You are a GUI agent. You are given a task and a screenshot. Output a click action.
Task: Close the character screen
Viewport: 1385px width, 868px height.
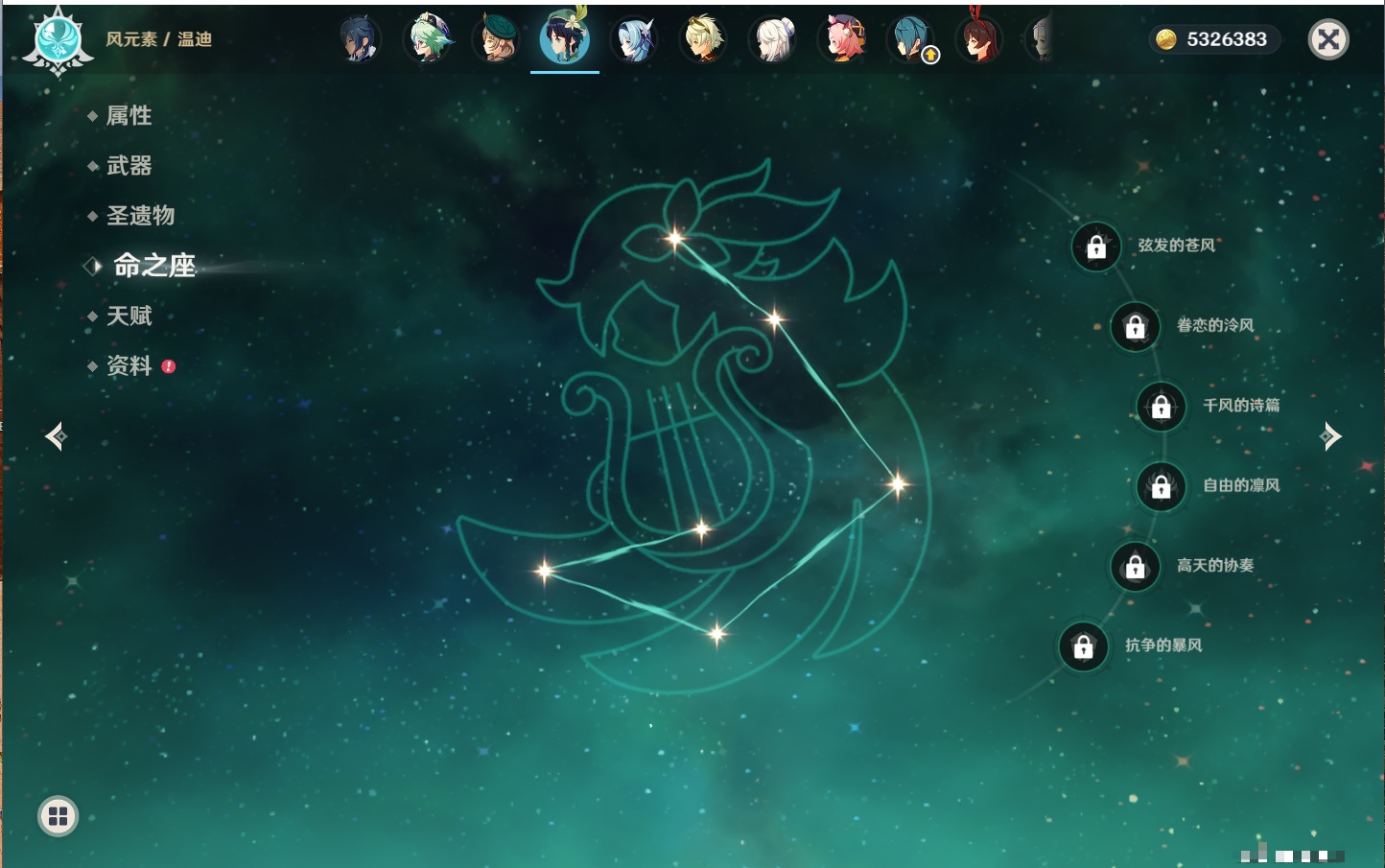tap(1328, 39)
